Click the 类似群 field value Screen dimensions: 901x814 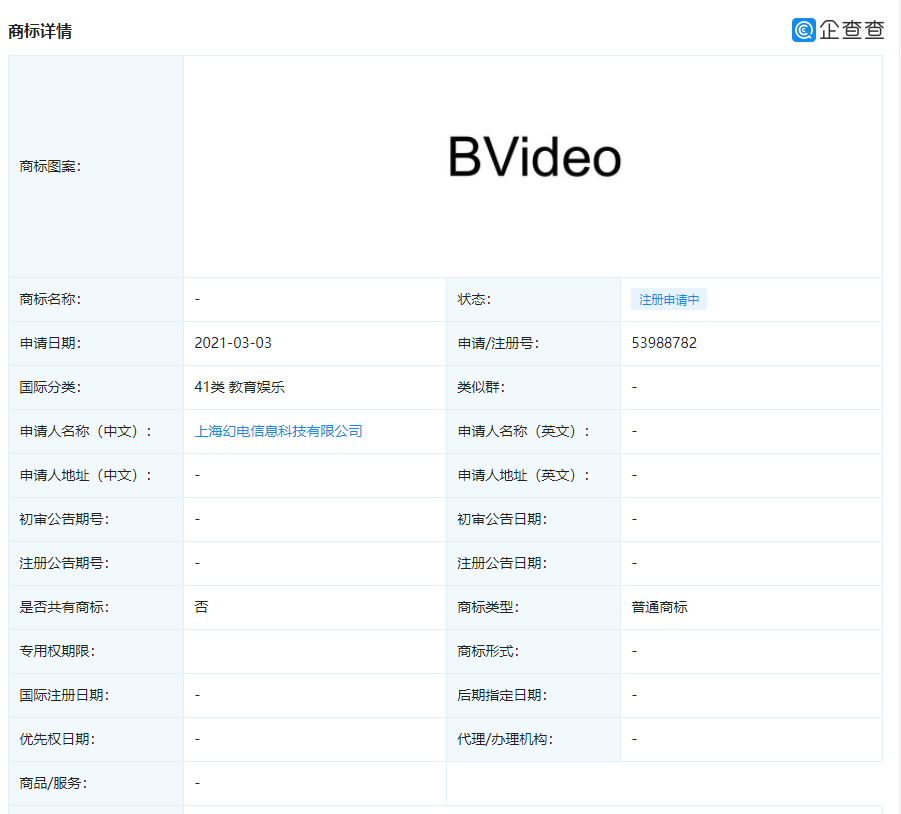[x=634, y=387]
